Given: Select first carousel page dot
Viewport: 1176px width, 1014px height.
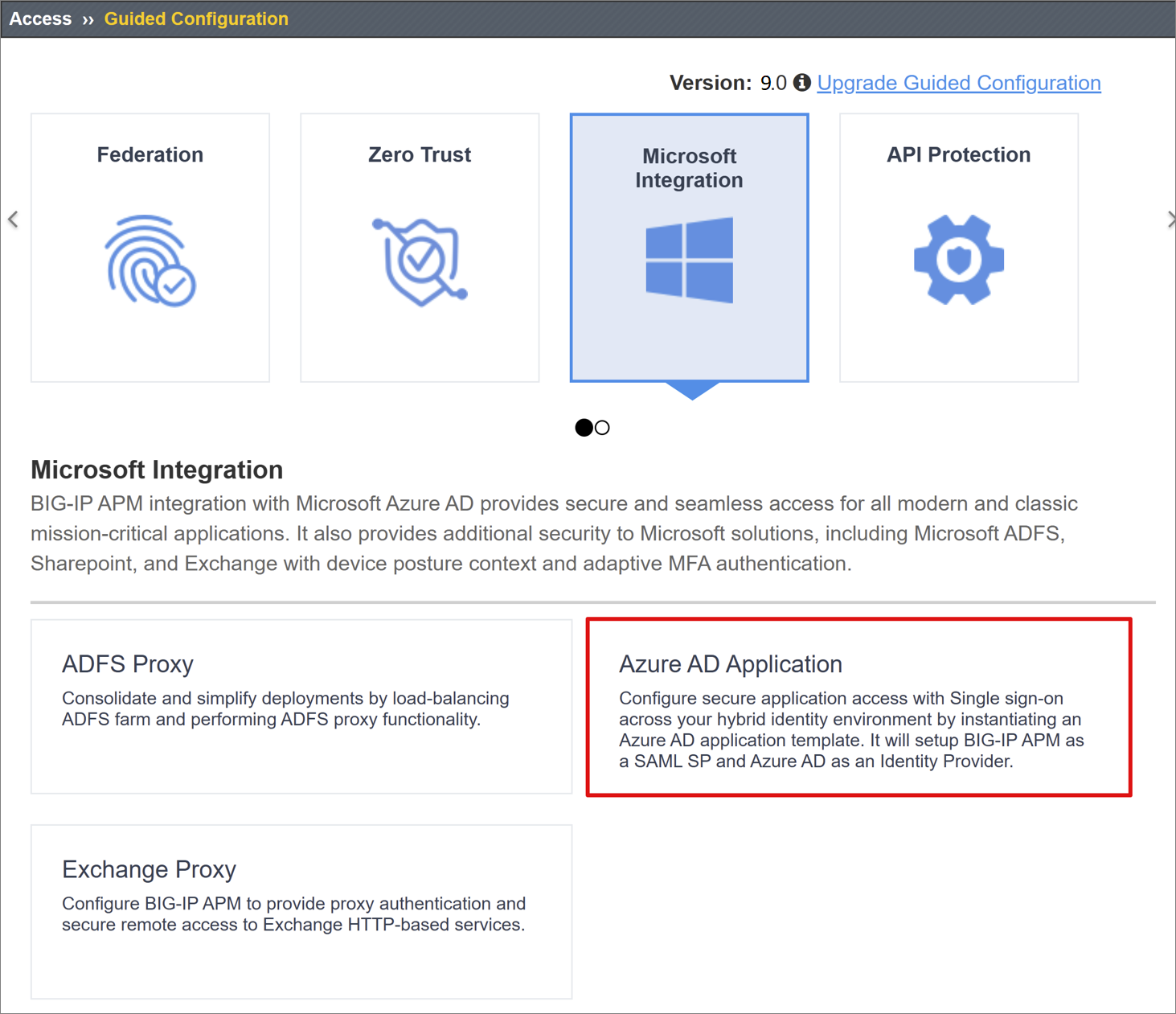Looking at the screenshot, I should tap(584, 428).
